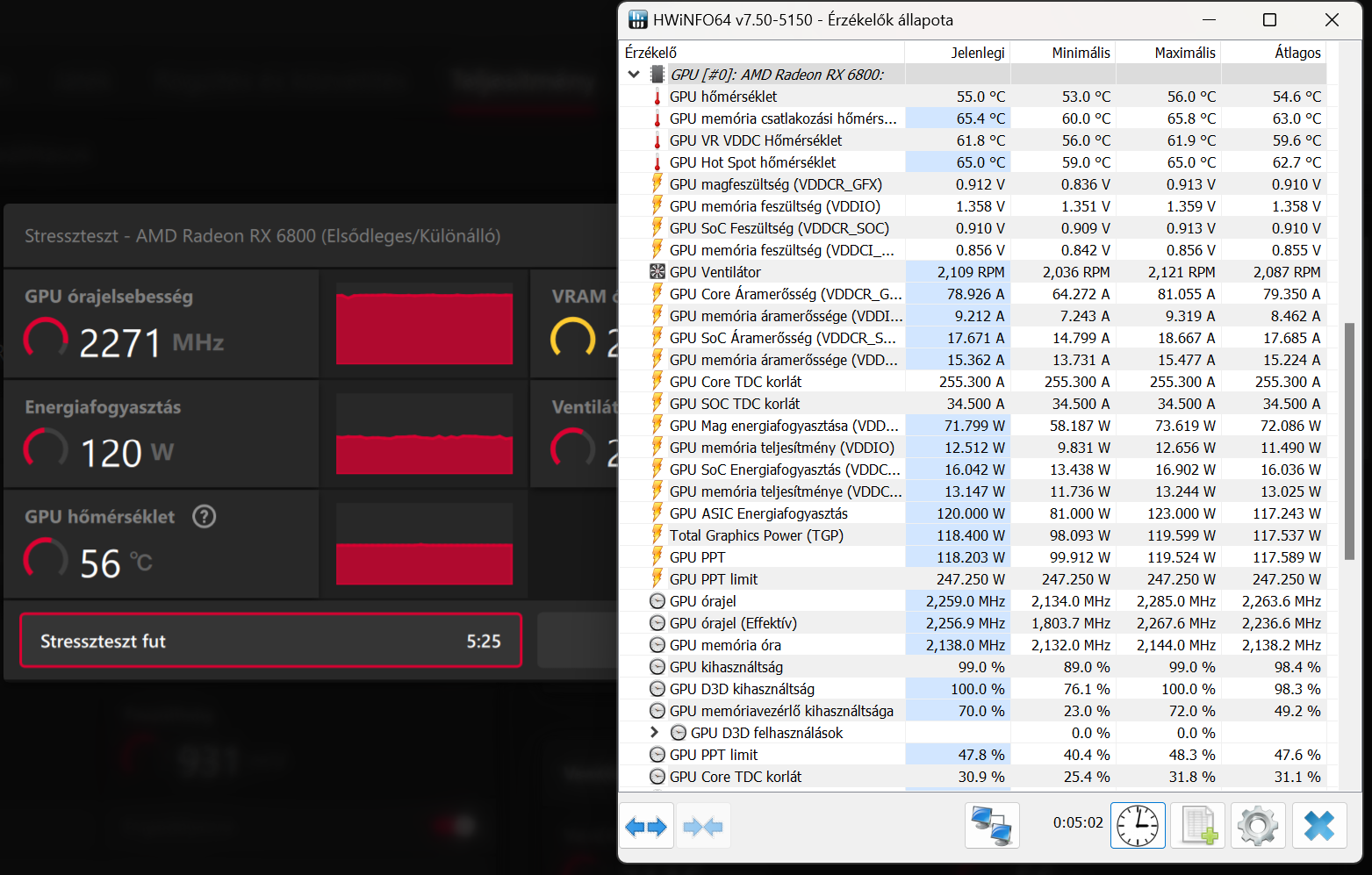Click the lightning icon of Total Graphics Power row
1372x875 pixels.
pos(657,534)
